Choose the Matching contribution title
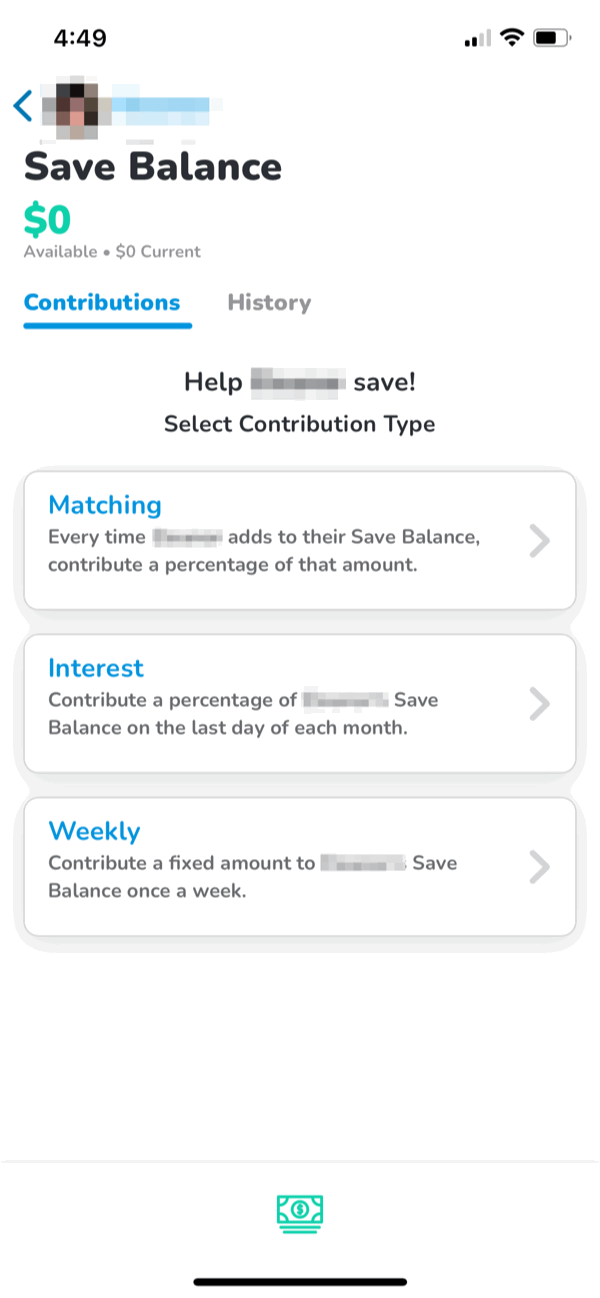 [x=105, y=505]
